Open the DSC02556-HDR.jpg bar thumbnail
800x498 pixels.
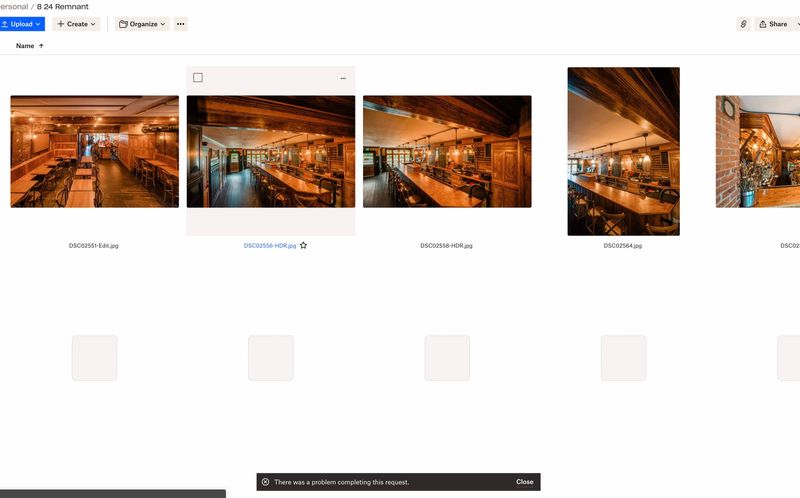point(271,152)
